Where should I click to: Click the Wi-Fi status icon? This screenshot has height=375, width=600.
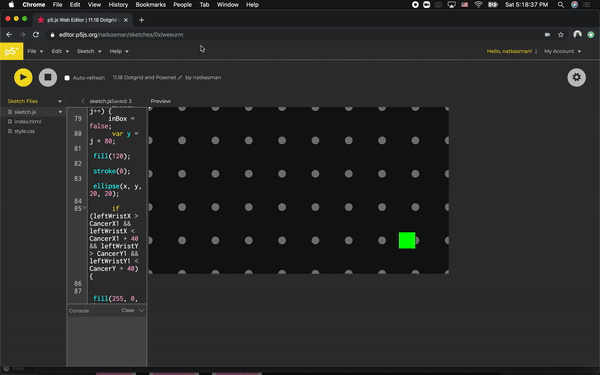point(478,5)
